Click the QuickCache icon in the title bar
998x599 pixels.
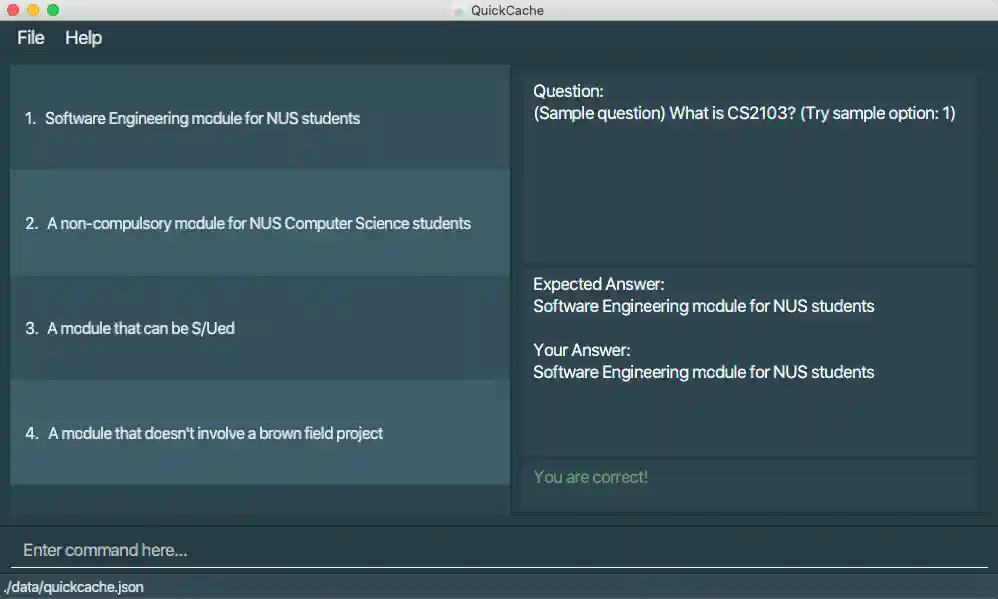tap(458, 10)
